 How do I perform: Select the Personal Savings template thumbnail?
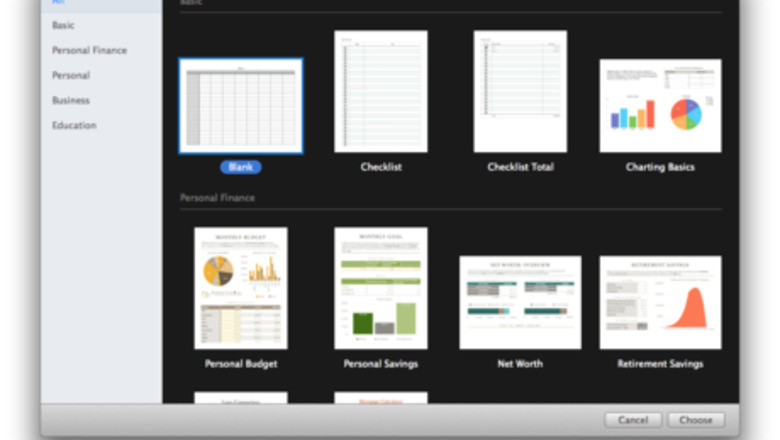pyautogui.click(x=380, y=288)
